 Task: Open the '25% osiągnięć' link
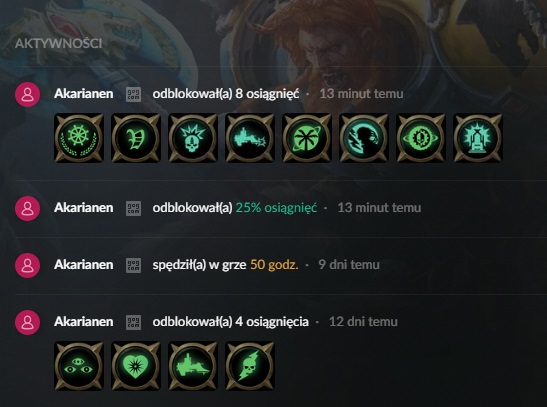click(276, 208)
